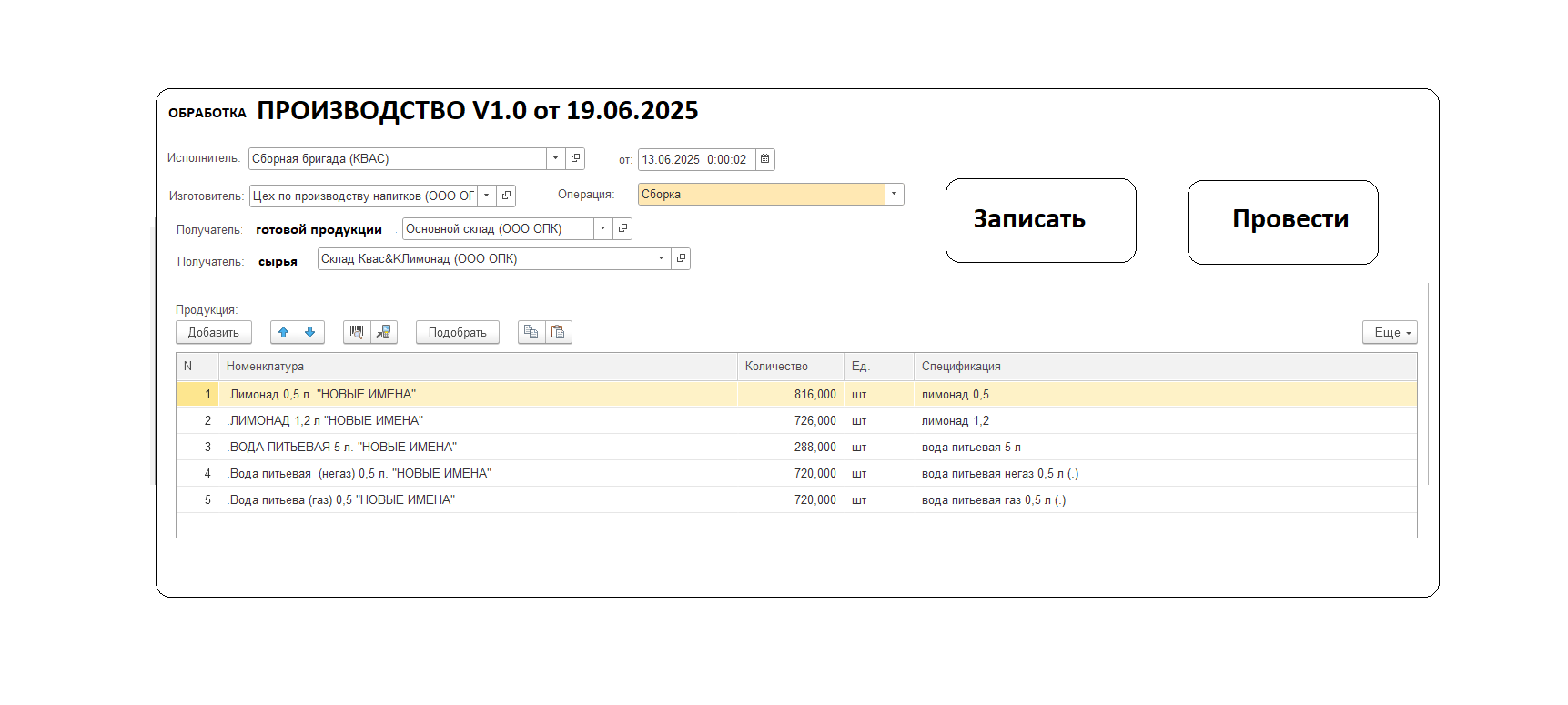Move selected row up with blue arrow
Viewport: 1568px width, 705px height.
point(284,333)
